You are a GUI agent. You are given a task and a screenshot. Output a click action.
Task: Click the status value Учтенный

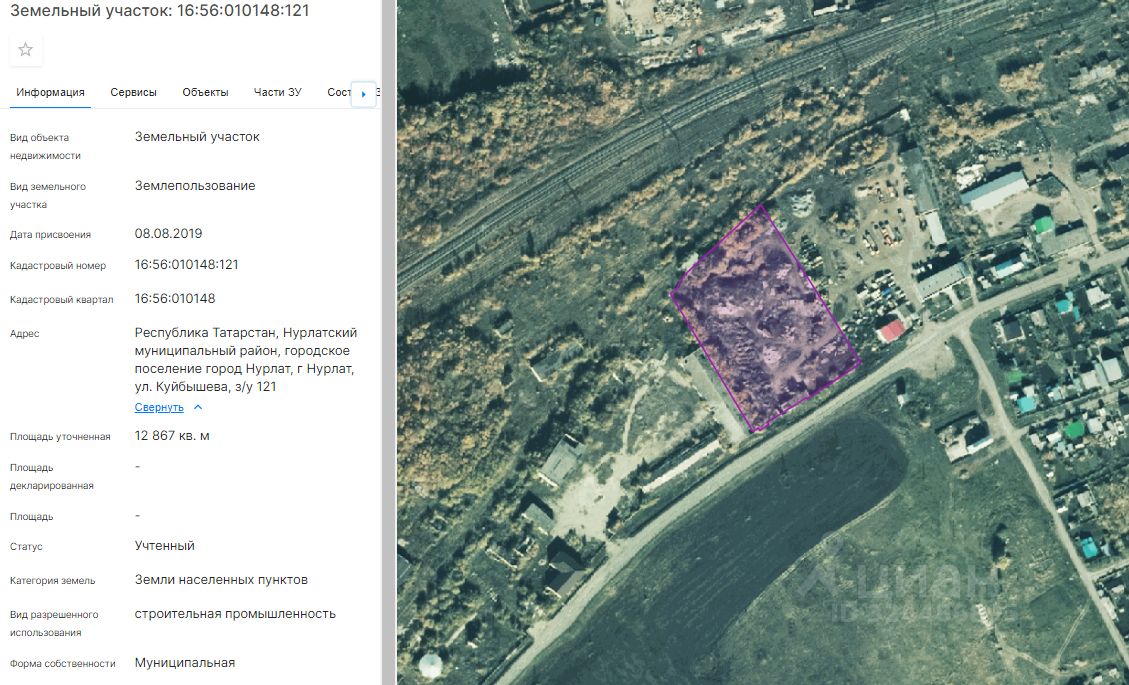click(164, 545)
